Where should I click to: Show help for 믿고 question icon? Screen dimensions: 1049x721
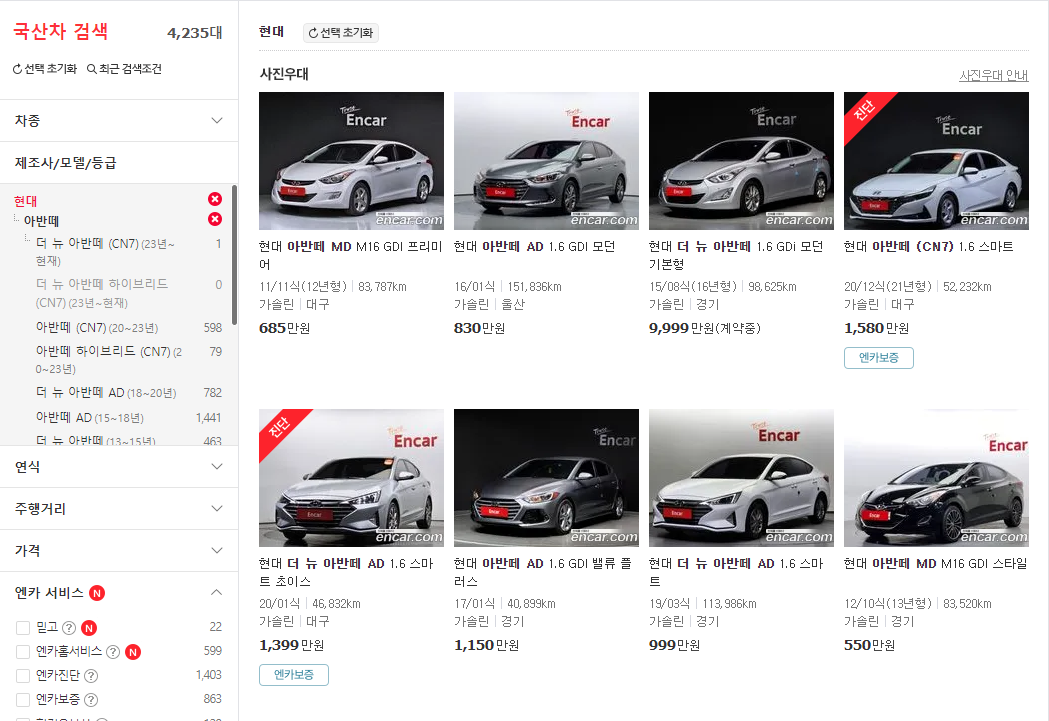69,628
